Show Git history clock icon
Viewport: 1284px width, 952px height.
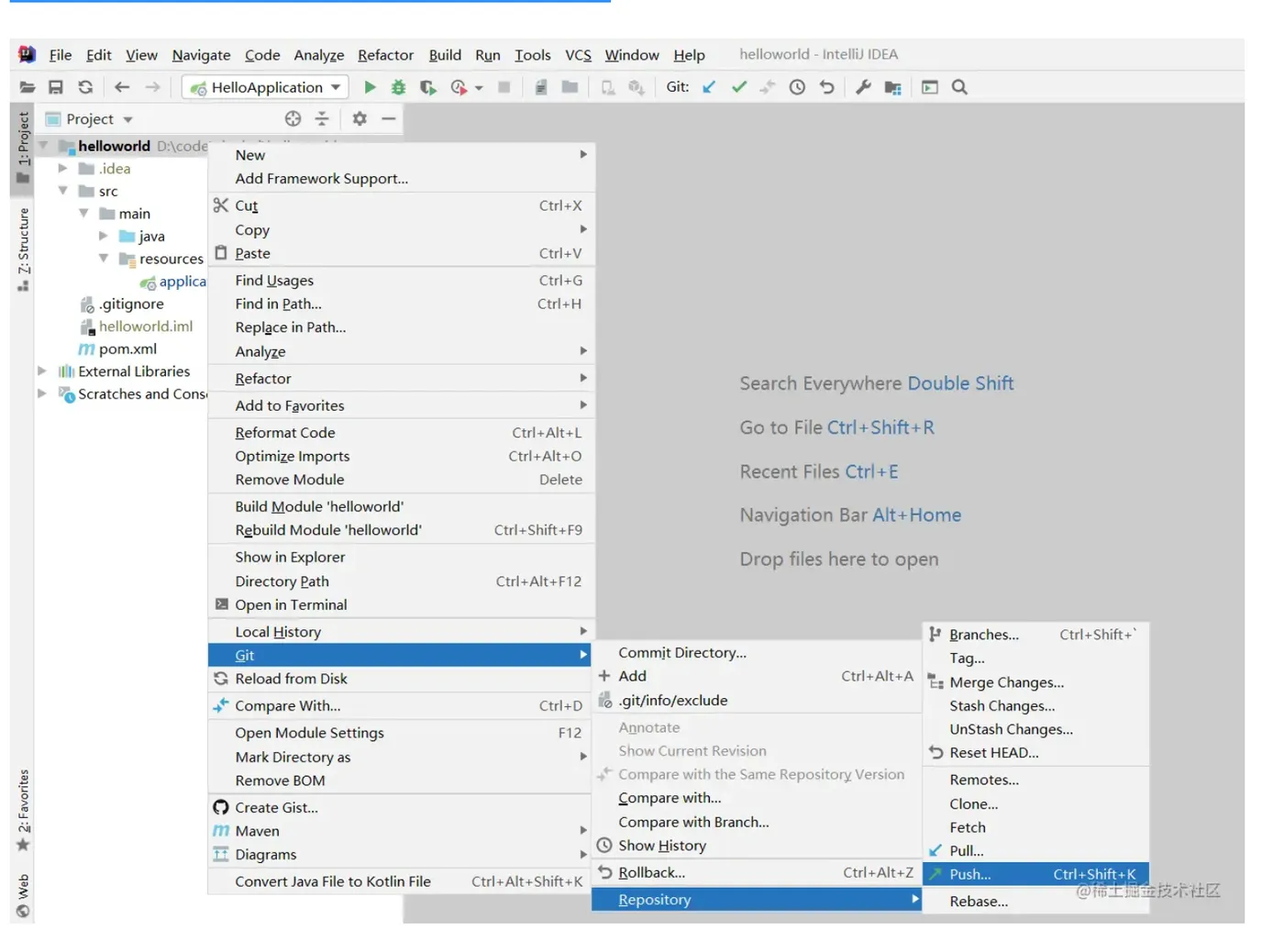798,87
